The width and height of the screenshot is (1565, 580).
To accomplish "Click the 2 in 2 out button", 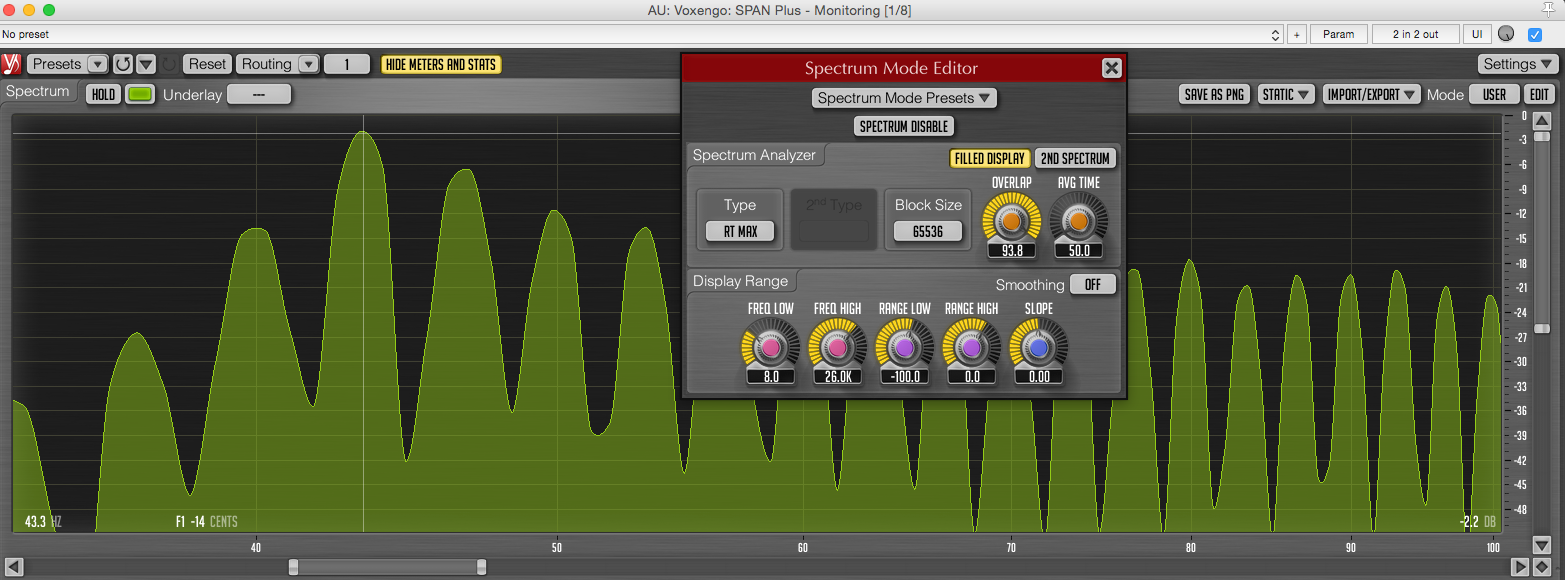I will pyautogui.click(x=1415, y=34).
